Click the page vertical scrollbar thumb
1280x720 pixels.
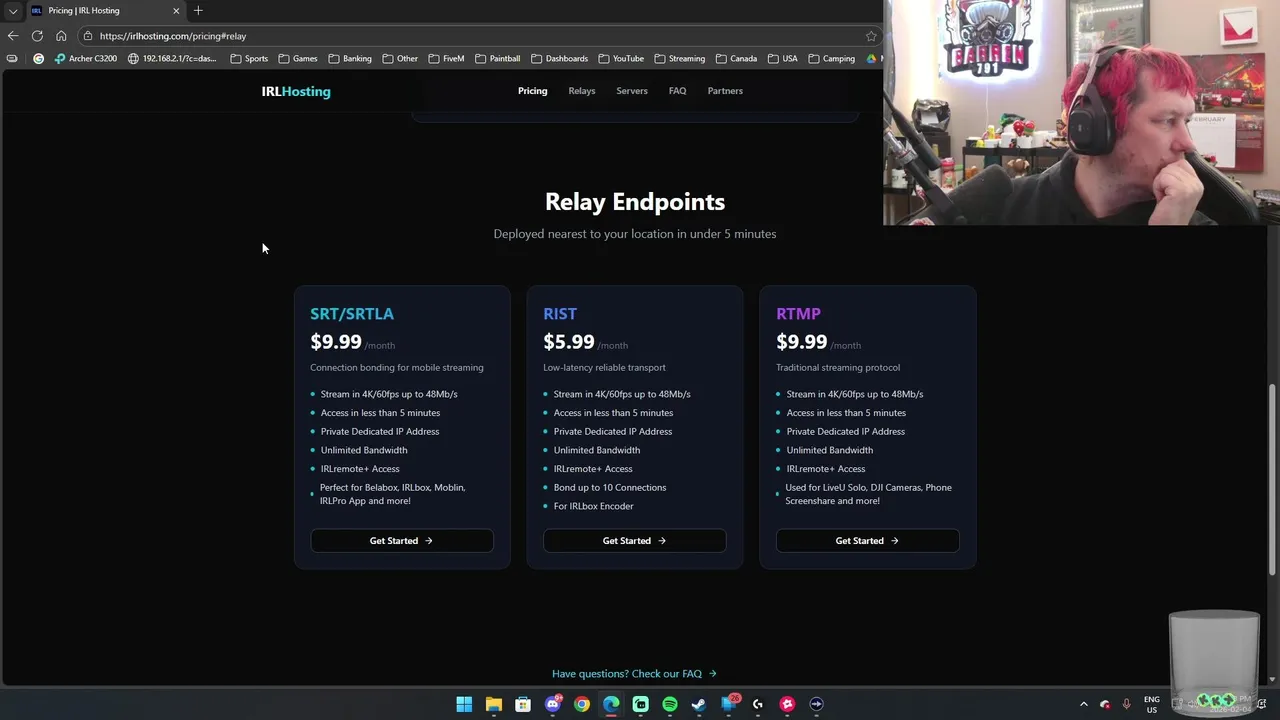click(x=1273, y=480)
